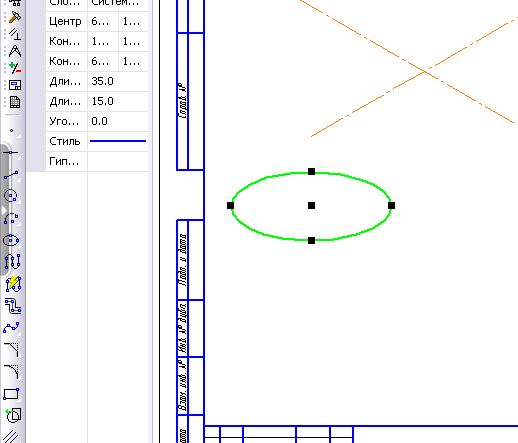This screenshot has height=443, width=518.
Task: Select the Bezier curve tool
Action: click(x=12, y=328)
